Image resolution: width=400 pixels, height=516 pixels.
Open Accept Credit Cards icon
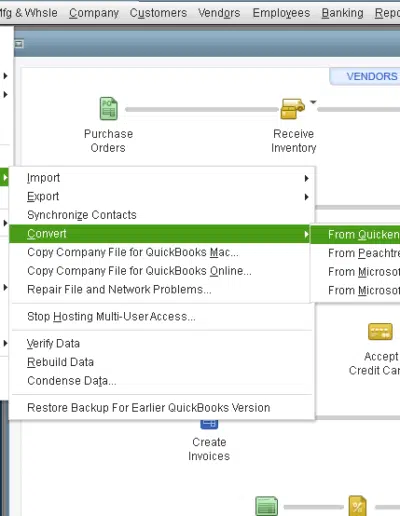pyautogui.click(x=380, y=332)
